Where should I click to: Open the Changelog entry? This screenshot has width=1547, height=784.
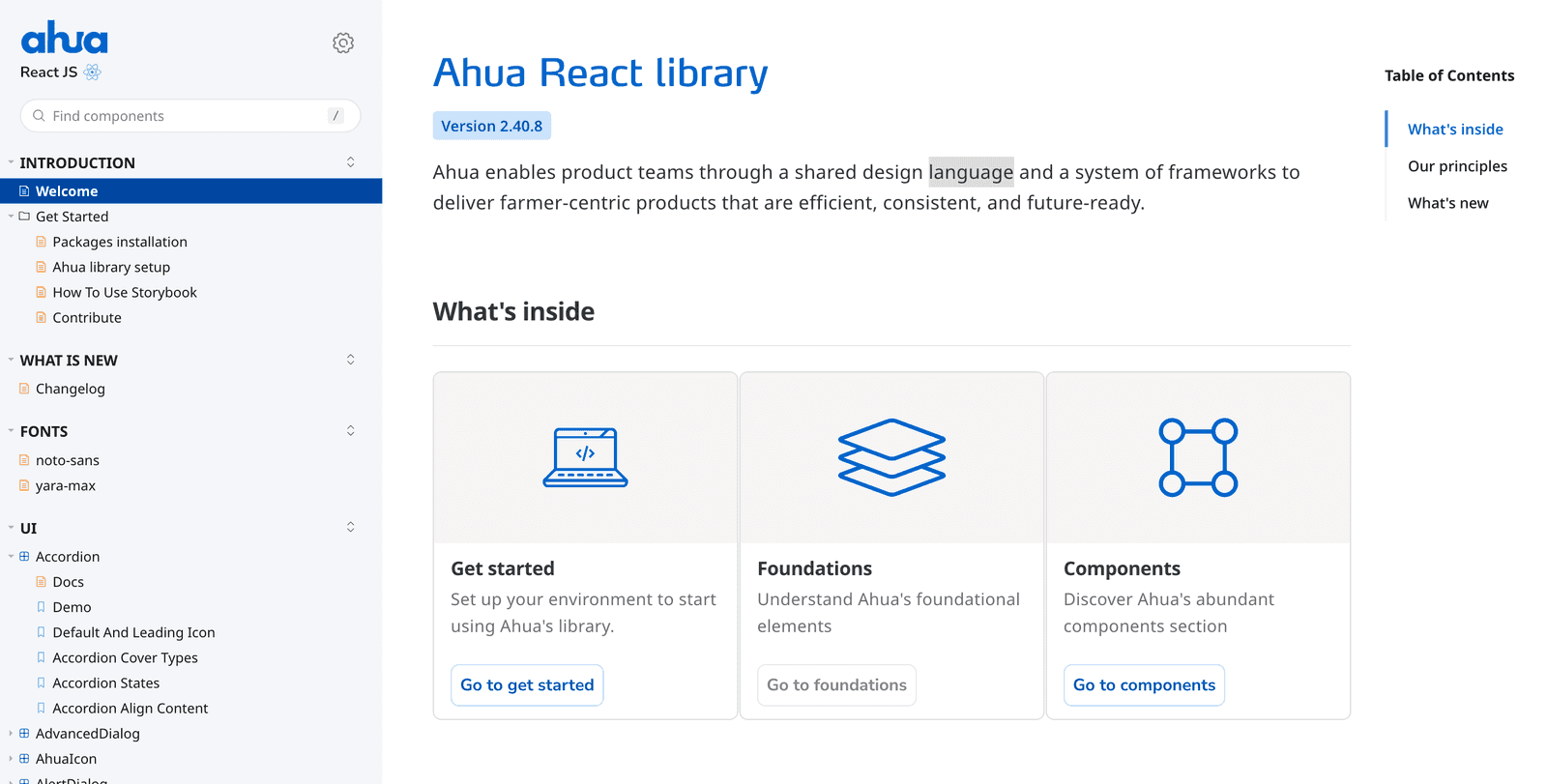[x=71, y=389]
